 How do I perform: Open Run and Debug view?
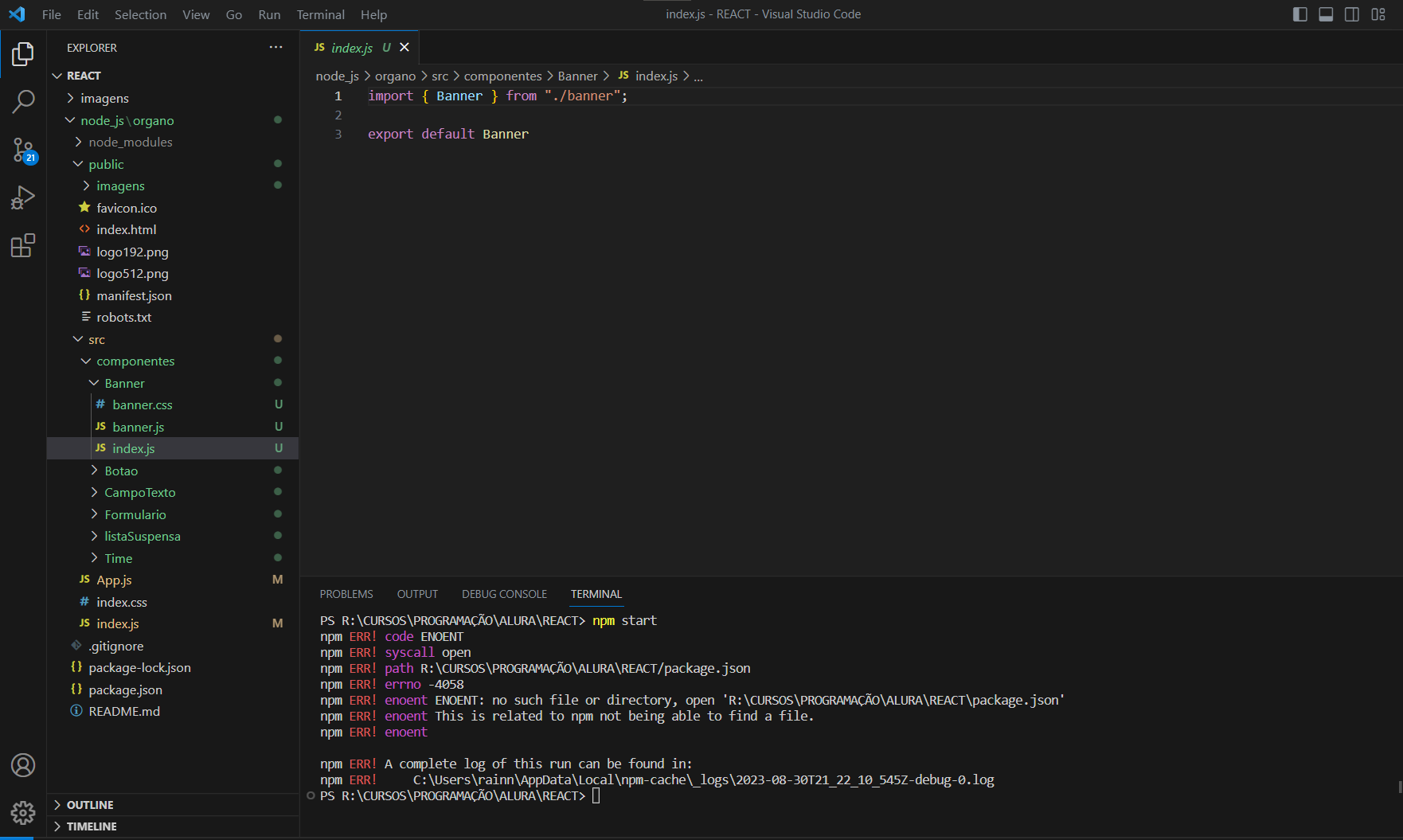coord(23,197)
